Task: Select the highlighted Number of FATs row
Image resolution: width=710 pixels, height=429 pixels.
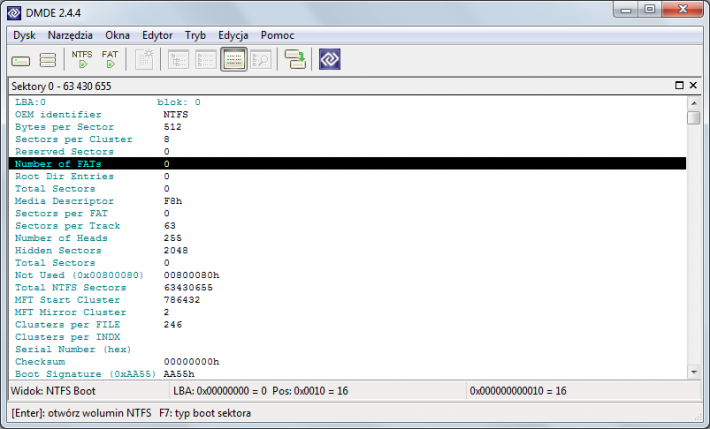Action: point(347,164)
